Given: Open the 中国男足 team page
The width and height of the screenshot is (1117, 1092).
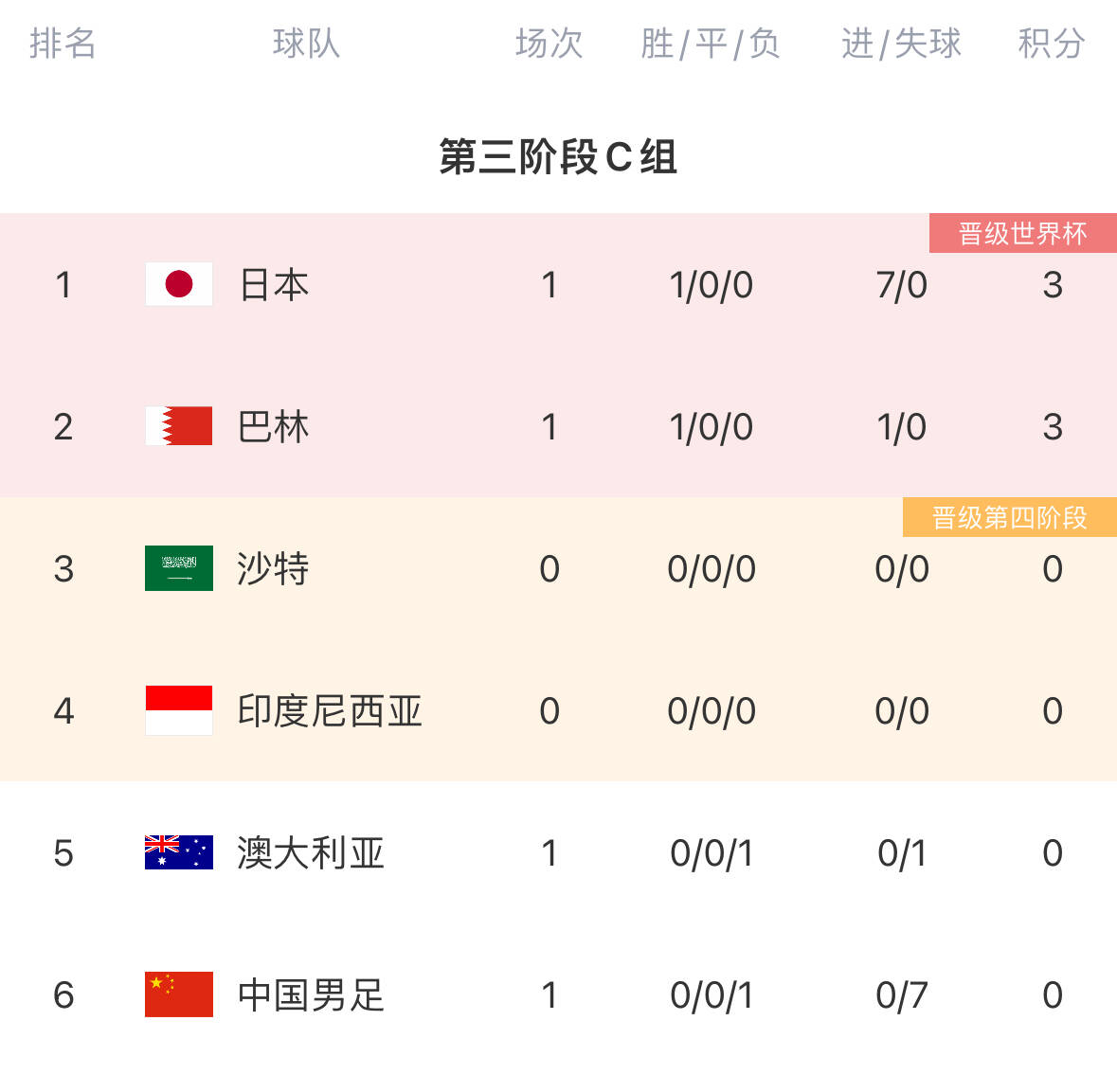Looking at the screenshot, I should pyautogui.click(x=312, y=995).
